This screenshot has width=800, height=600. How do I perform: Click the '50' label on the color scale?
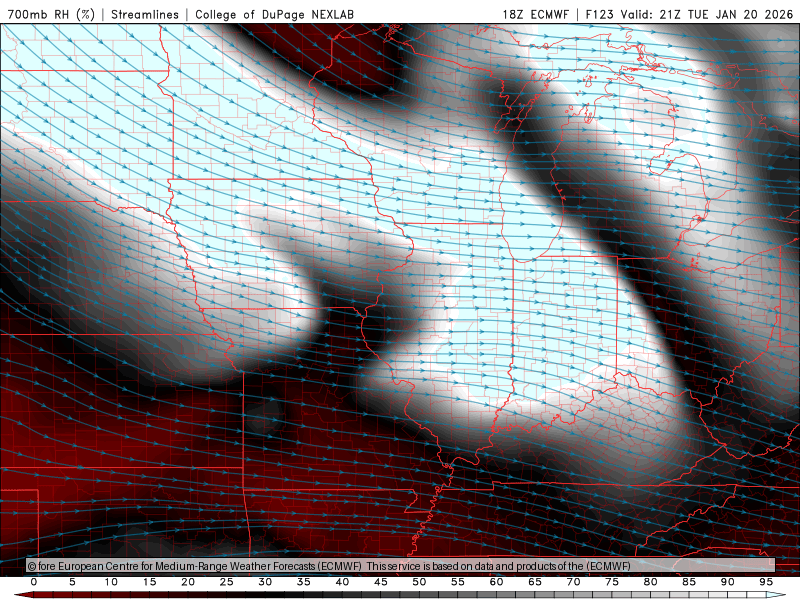(x=419, y=582)
